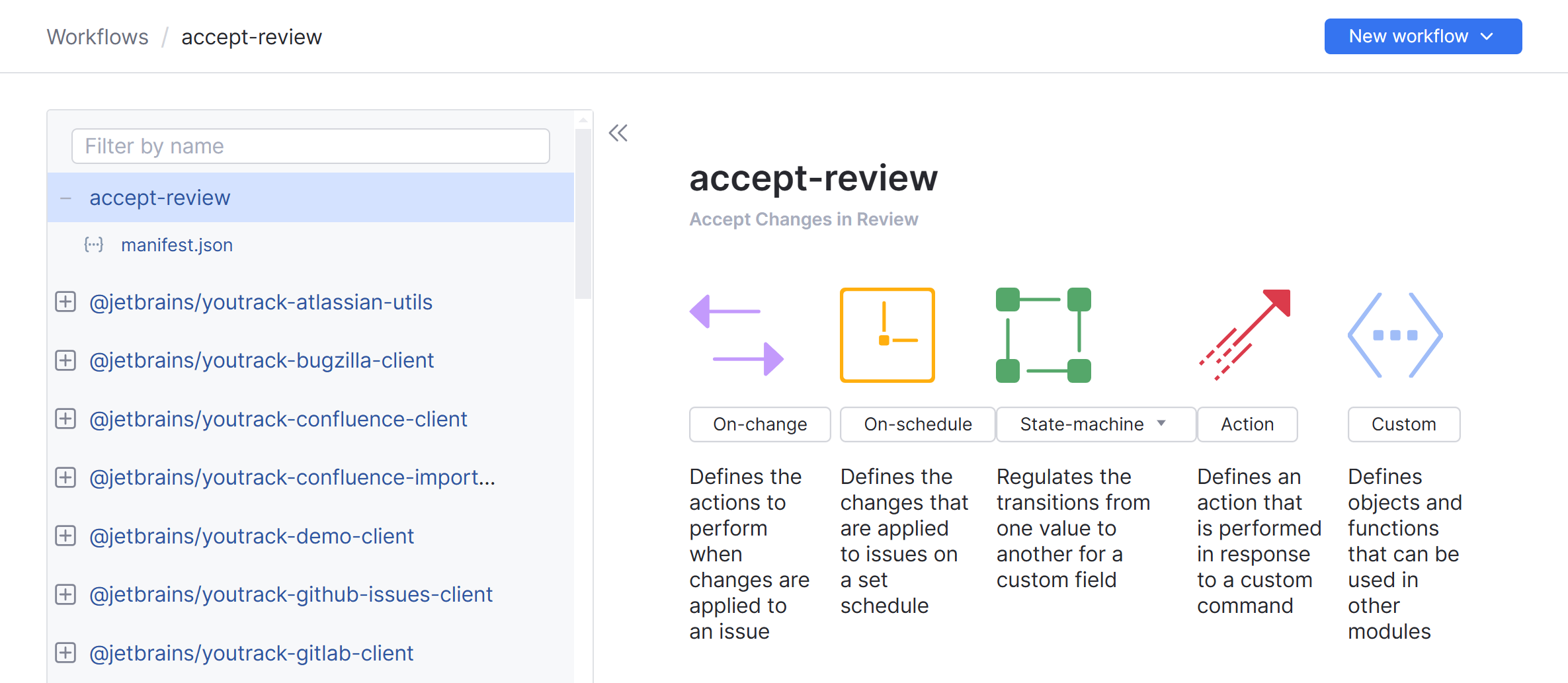The height and width of the screenshot is (683, 1568).
Task: Click the Filter by name field
Action: point(310,146)
